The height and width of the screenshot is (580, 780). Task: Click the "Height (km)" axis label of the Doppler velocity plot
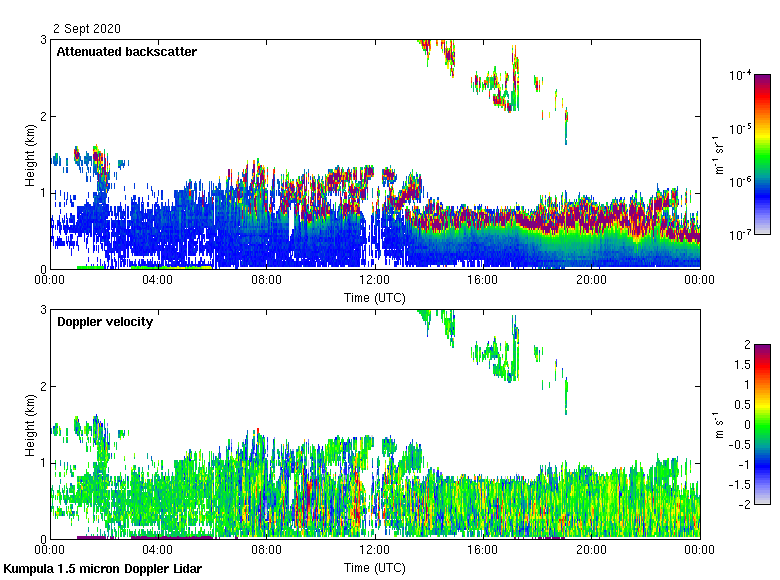point(32,424)
